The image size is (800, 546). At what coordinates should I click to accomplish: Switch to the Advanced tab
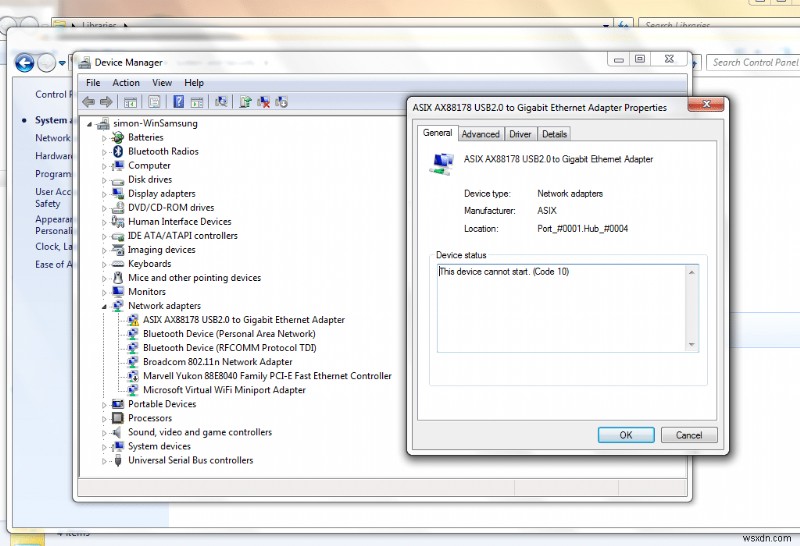pos(481,134)
